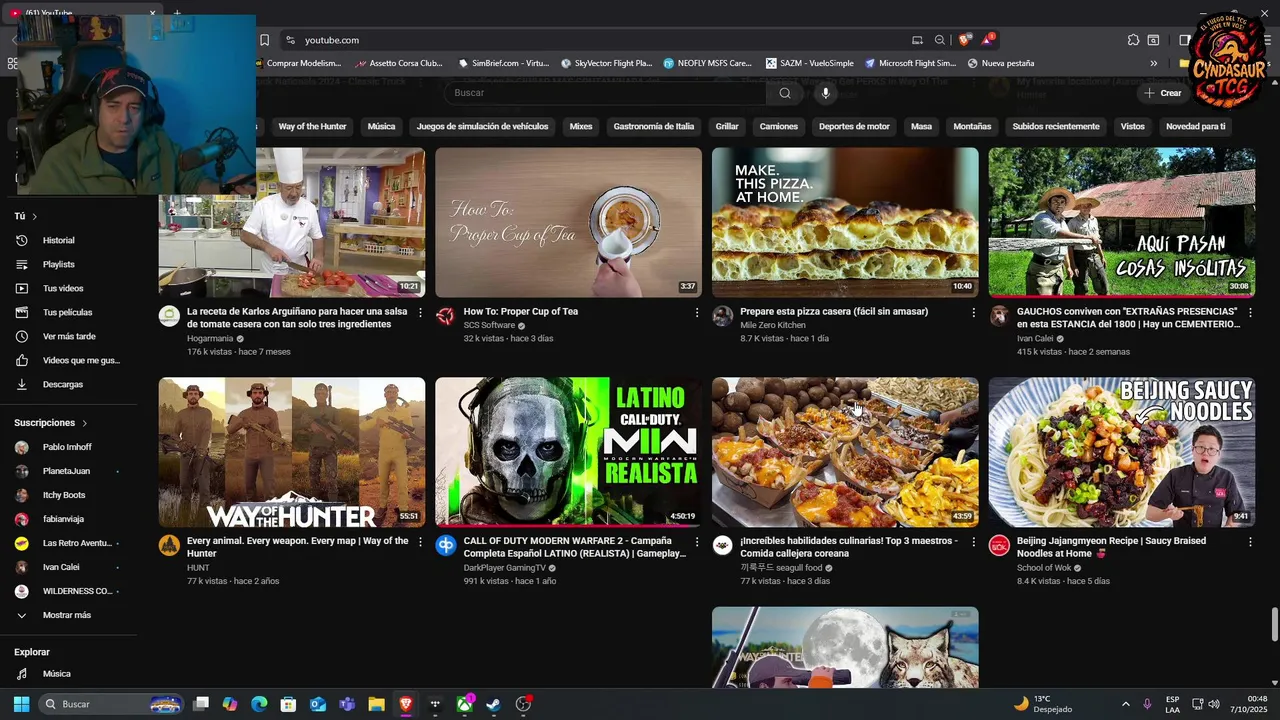Viewport: 1280px width, 720px height.
Task: Open Itchy Boots subscription
Action: (x=64, y=496)
